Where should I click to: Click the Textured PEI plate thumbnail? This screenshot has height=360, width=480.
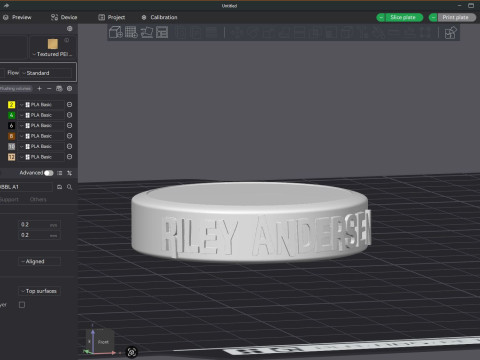(x=53, y=44)
